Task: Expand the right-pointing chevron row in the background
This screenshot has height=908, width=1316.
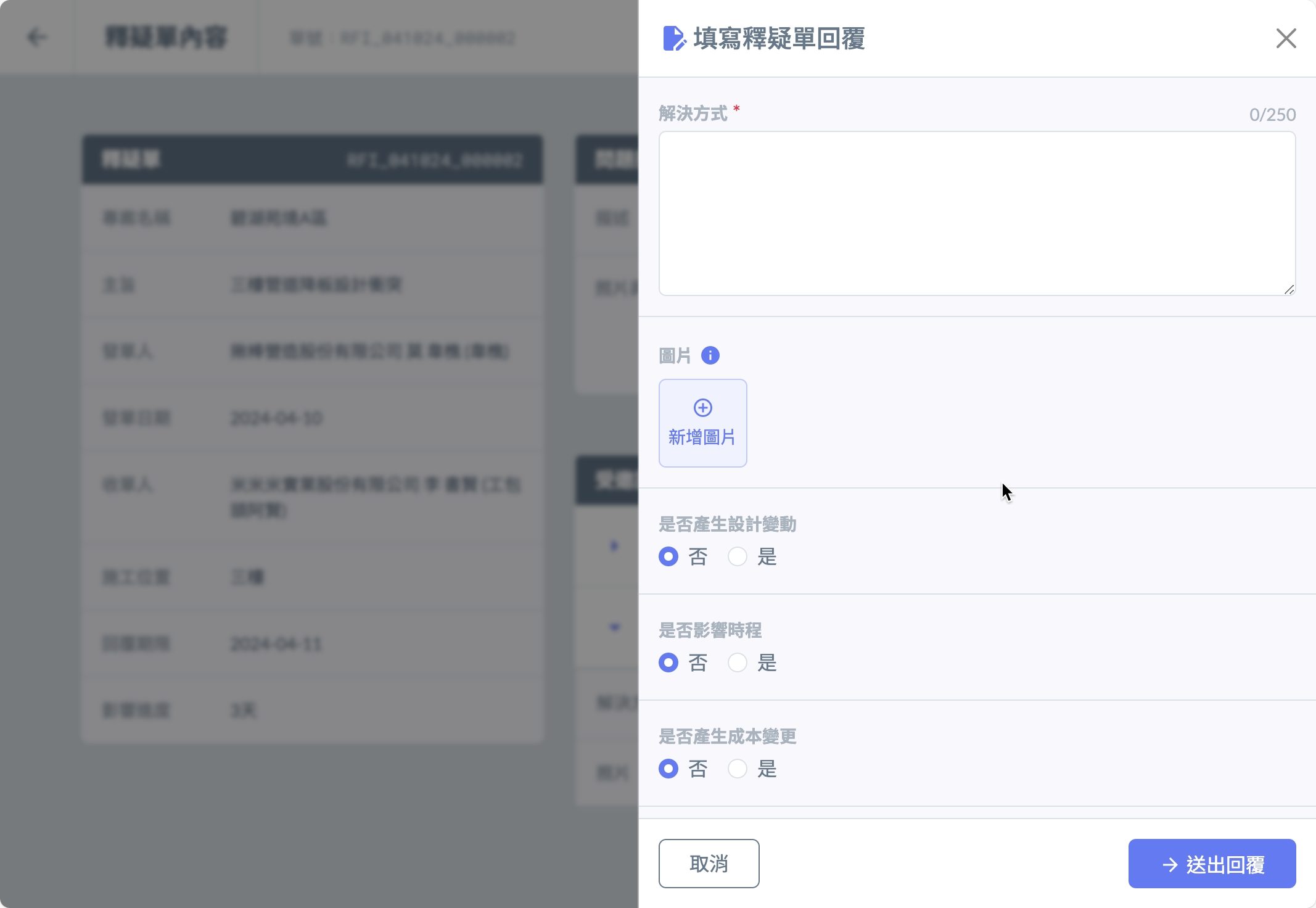Action: coord(614,545)
